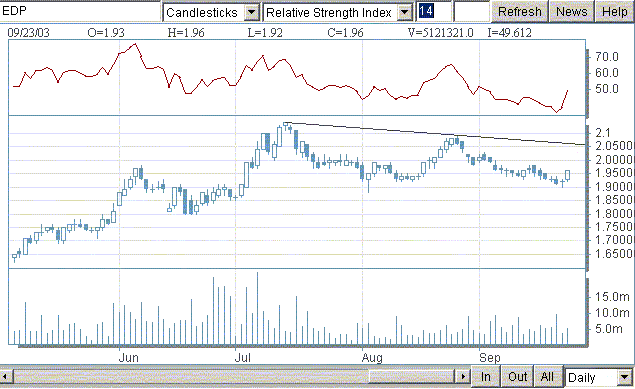The width and height of the screenshot is (635, 389).
Task: Click the Jul month label
Action: pyautogui.click(x=243, y=358)
